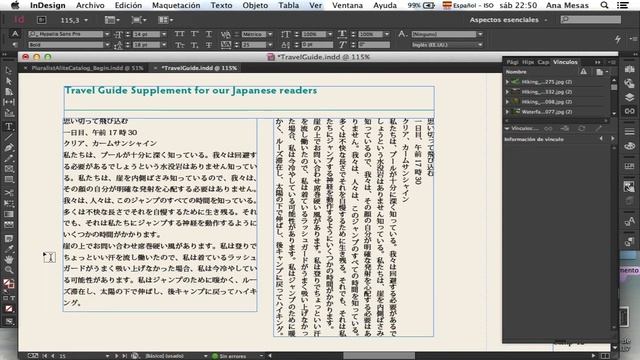Click the Edit Original pencil button
Viewport: 640px width, 360px height.
[598, 129]
